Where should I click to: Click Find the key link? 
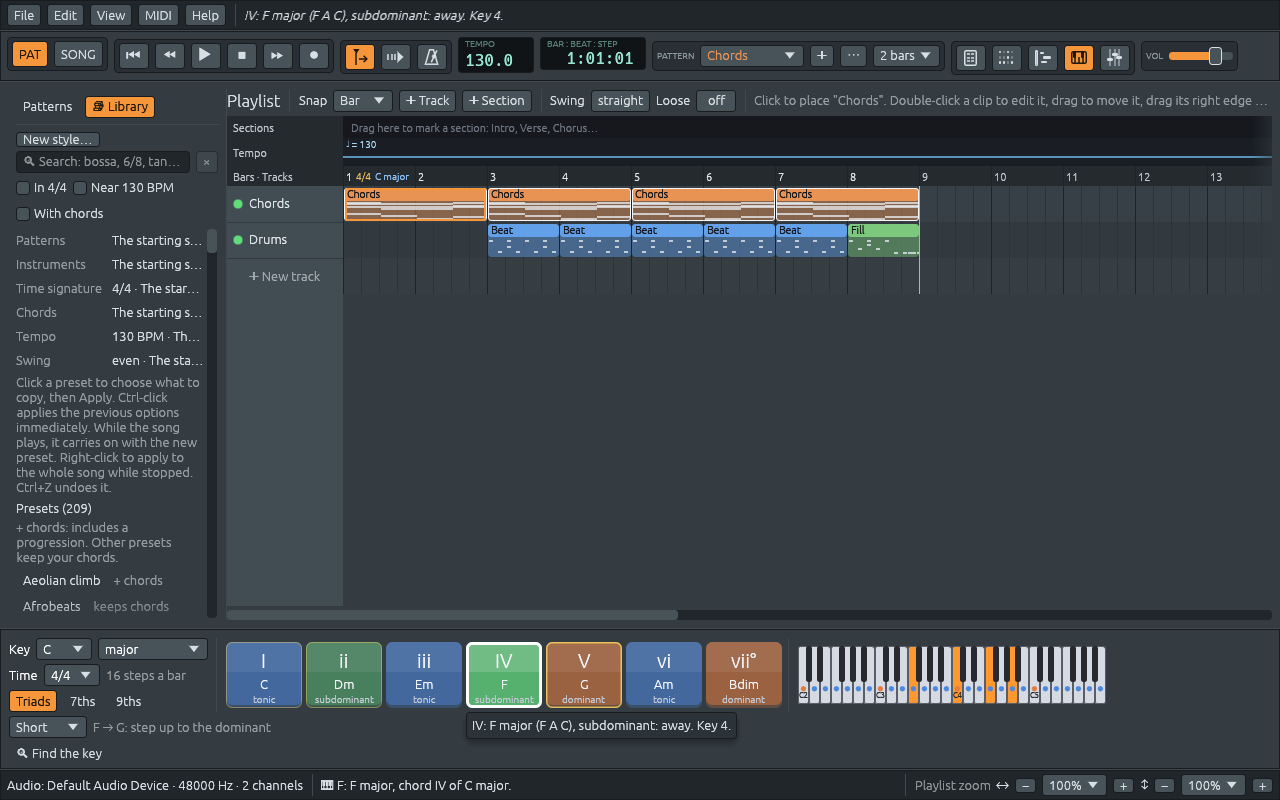click(x=59, y=754)
